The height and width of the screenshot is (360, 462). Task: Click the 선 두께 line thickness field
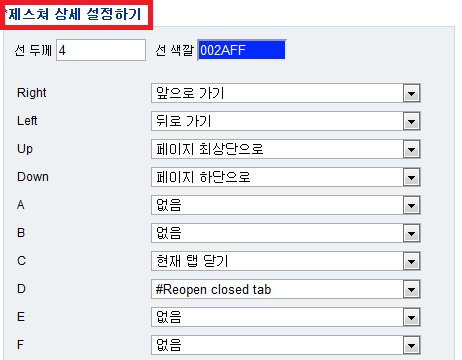click(101, 50)
